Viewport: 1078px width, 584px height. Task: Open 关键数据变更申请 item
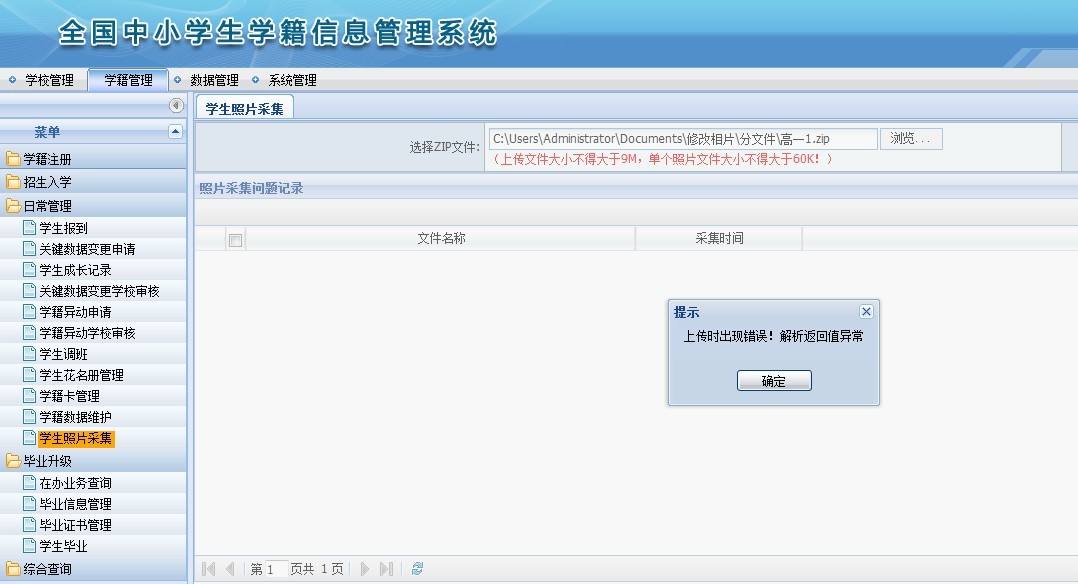click(87, 249)
